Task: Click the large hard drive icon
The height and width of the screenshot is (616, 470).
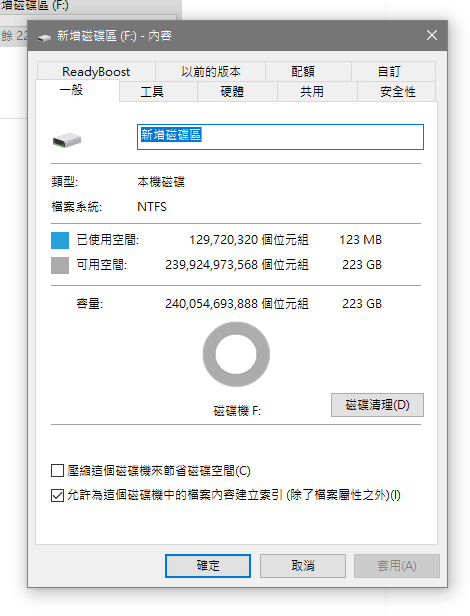Action: click(x=67, y=140)
